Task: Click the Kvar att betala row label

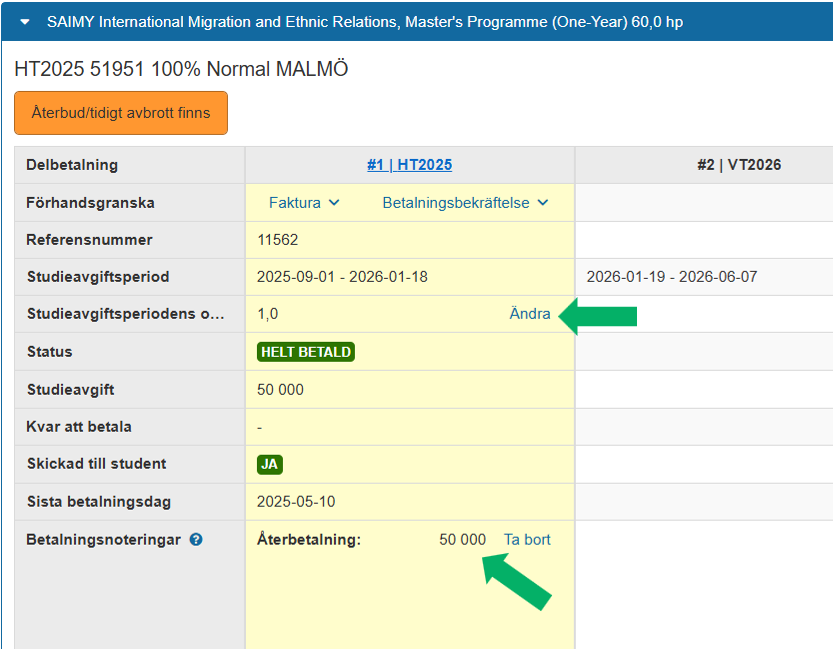Action: (x=79, y=427)
